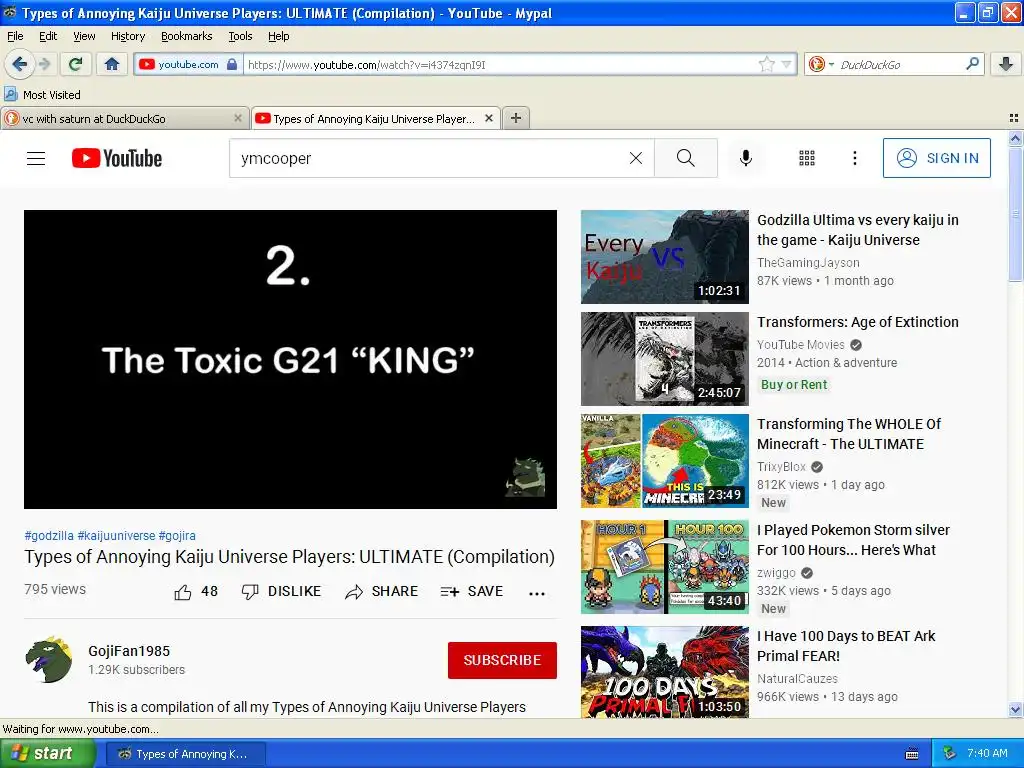
Task: Click the keyboard icon in the system tray
Action: (x=912, y=754)
